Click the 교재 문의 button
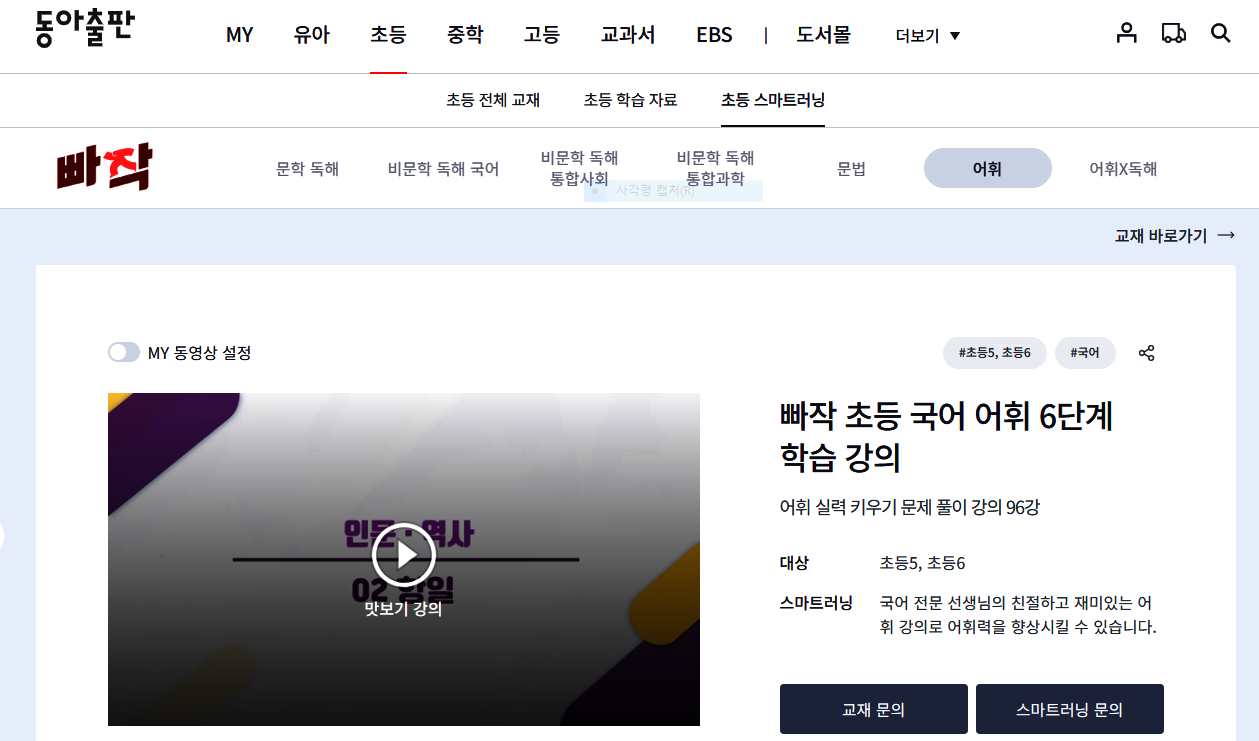 coord(873,708)
